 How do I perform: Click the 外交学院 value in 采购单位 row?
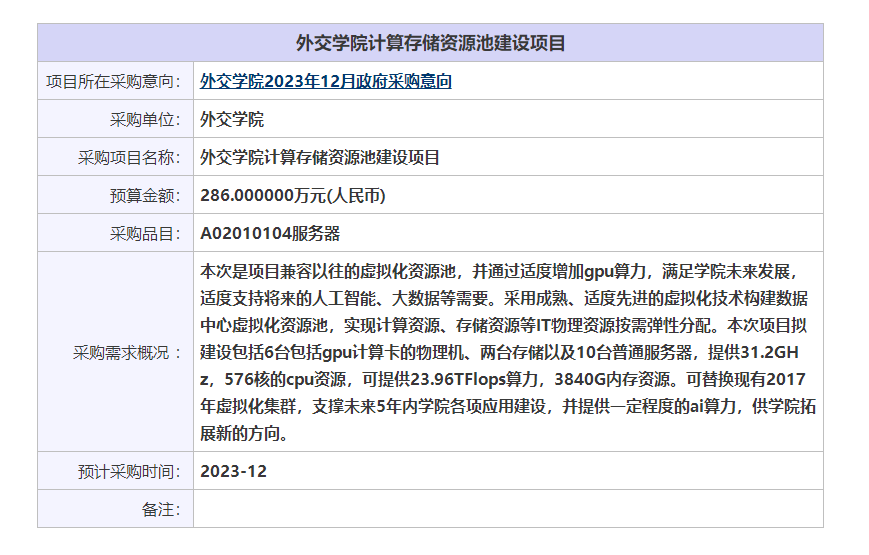pyautogui.click(x=232, y=119)
